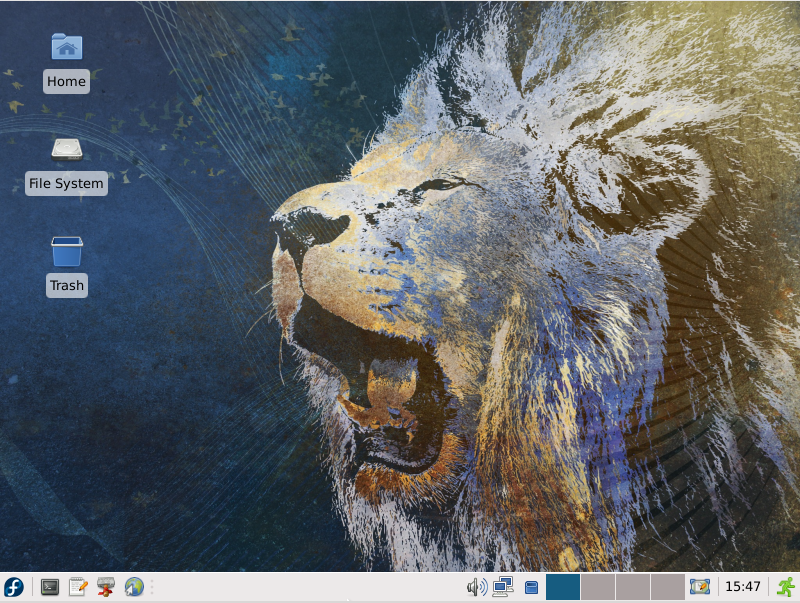Switch to the first workspace
This screenshot has height=603, width=800.
click(x=563, y=587)
